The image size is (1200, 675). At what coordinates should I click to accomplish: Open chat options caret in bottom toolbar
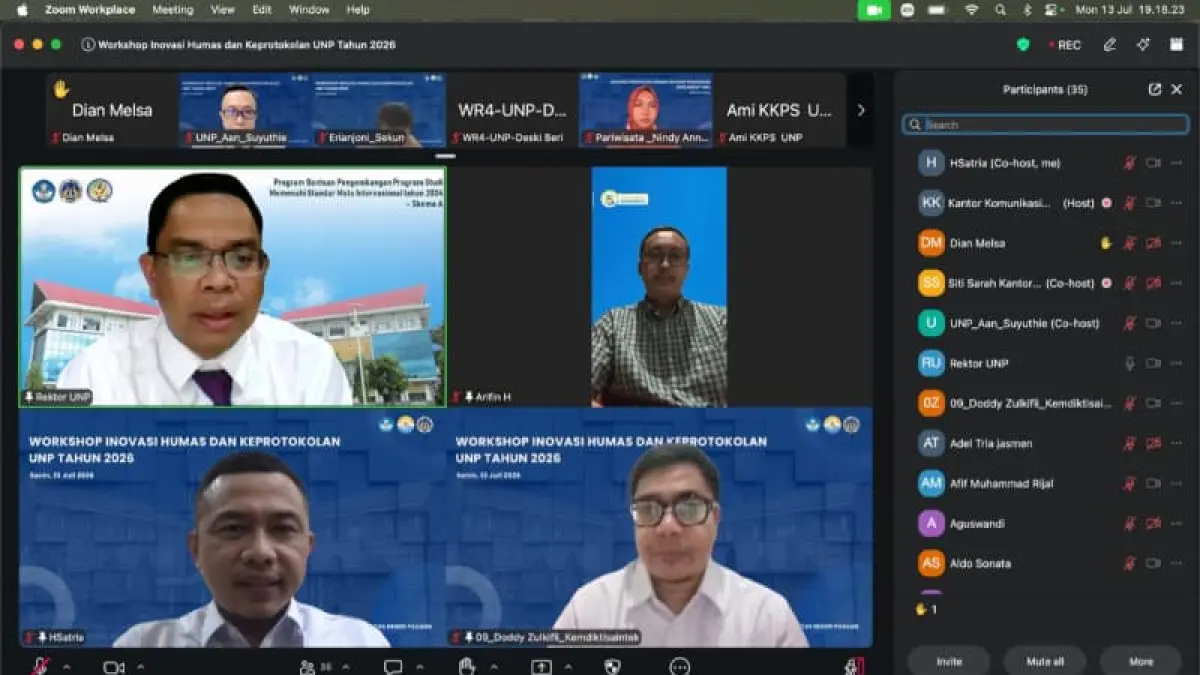pyautogui.click(x=420, y=666)
